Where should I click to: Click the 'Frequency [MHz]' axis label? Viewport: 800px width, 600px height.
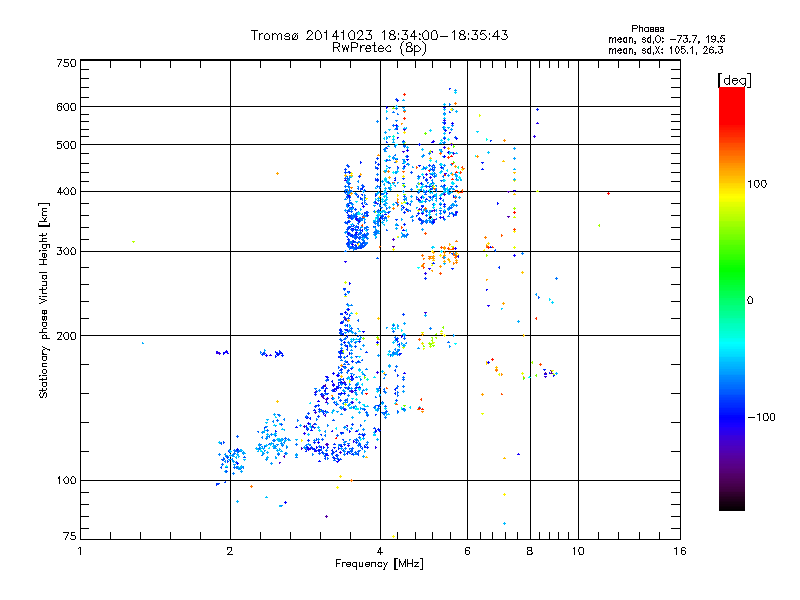click(x=379, y=564)
